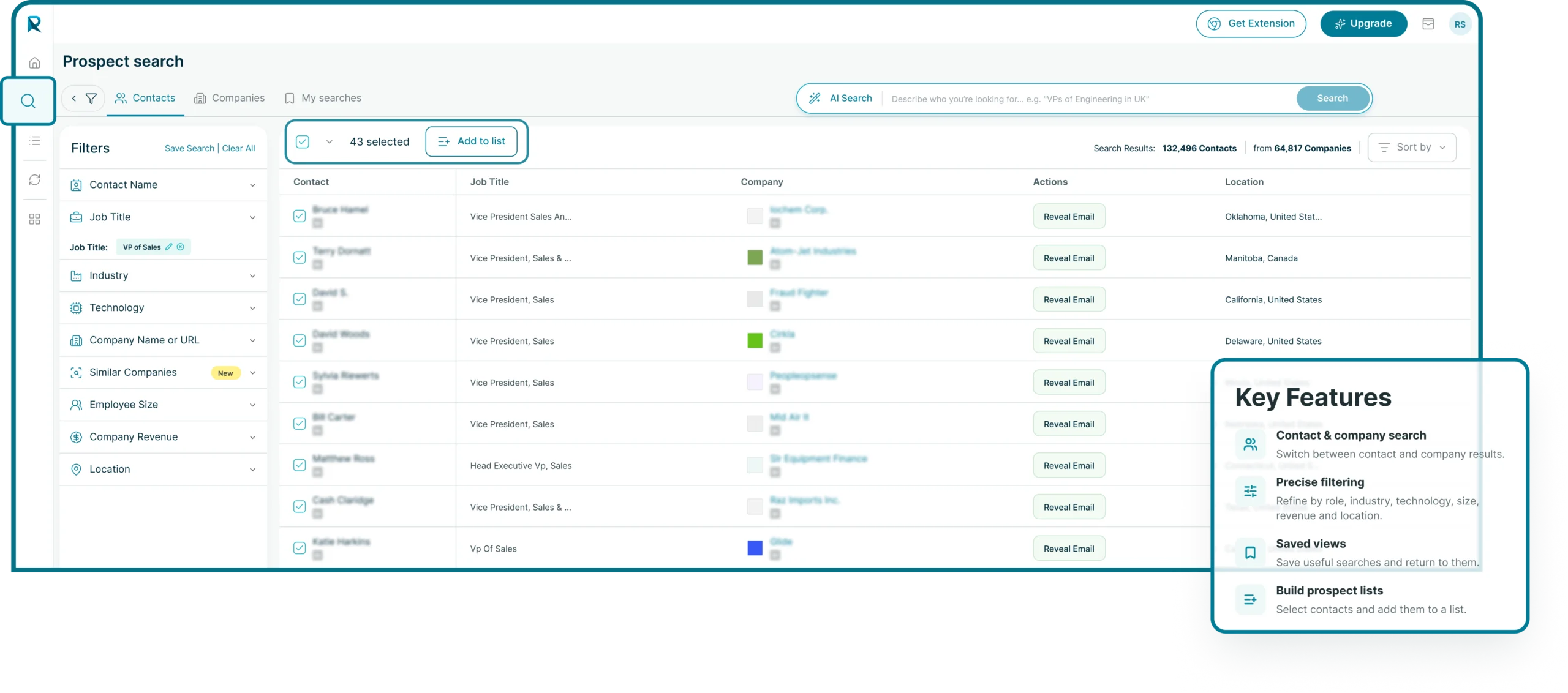Viewport: 1568px width, 693px height.
Task: Open the lists icon in the sidebar
Action: pos(35,141)
